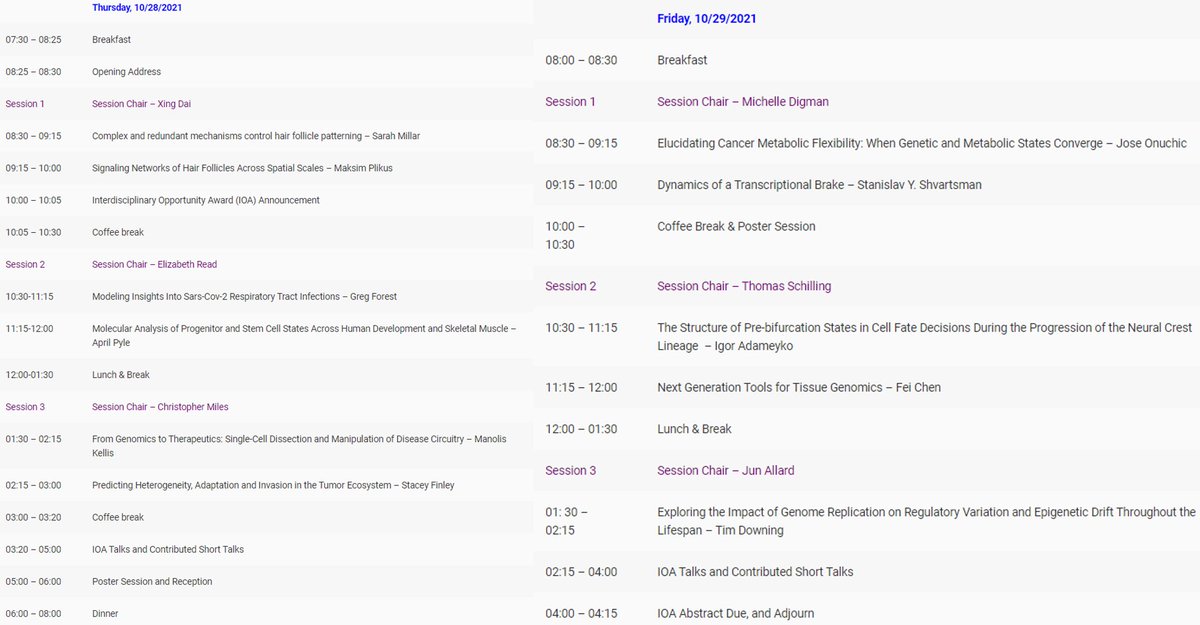Select the Jose Onuchic Cancer Metabolic Flexibility talk
This screenshot has width=1200, height=625.
pyautogui.click(x=922, y=143)
